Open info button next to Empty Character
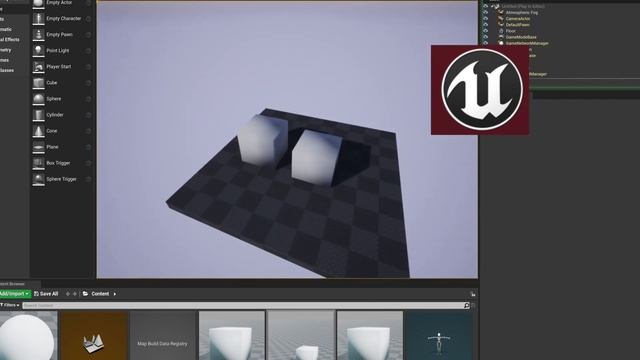 tap(88, 19)
